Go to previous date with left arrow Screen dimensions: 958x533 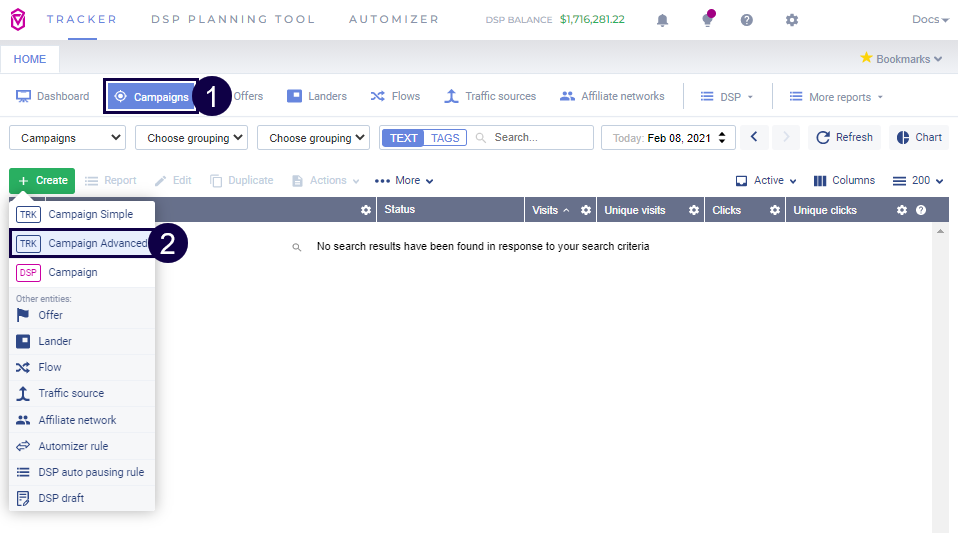tap(756, 138)
